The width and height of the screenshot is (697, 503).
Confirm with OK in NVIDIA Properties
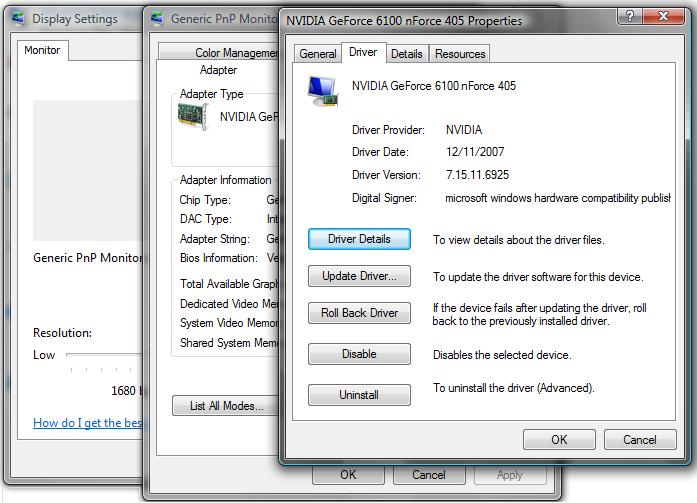tap(559, 439)
